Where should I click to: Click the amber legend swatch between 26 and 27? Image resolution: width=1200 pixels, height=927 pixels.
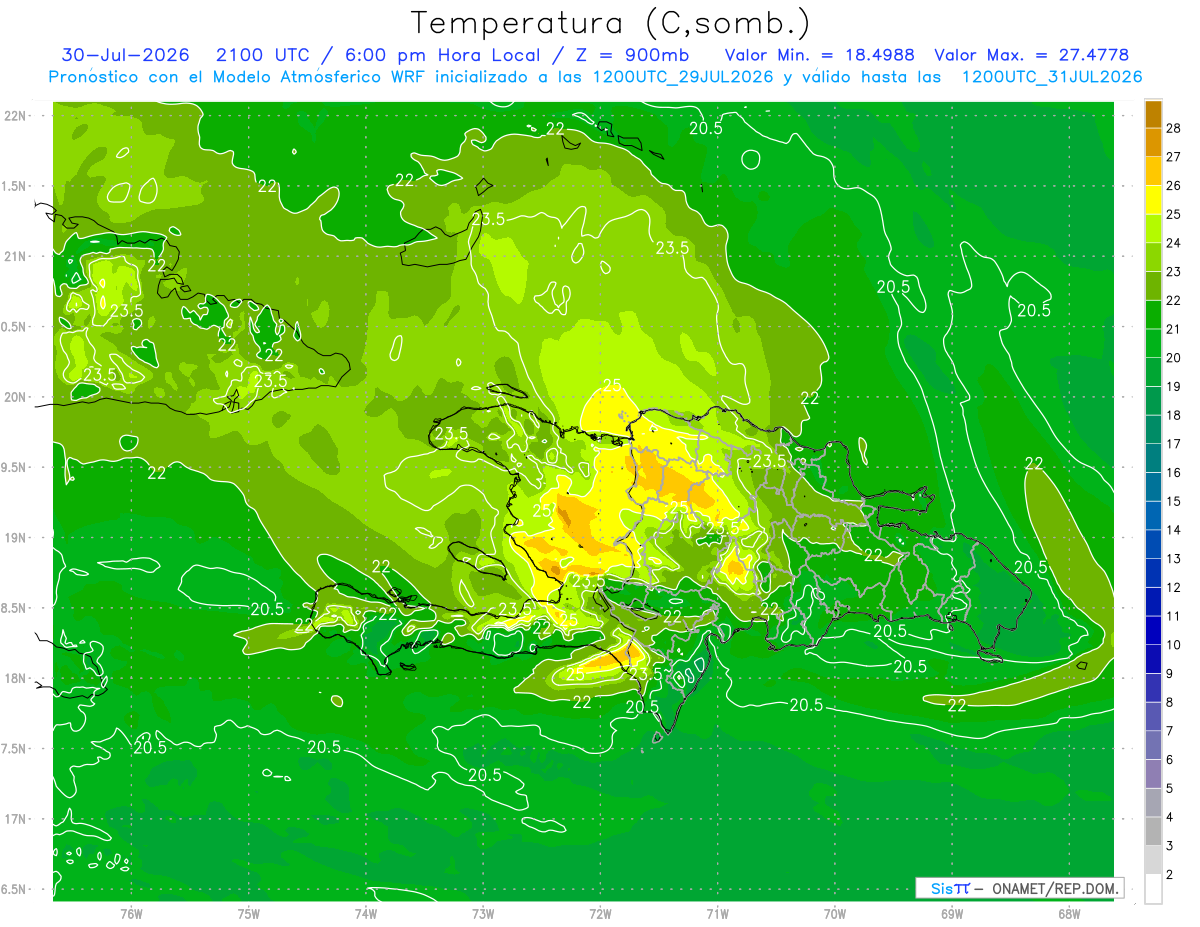1153,171
